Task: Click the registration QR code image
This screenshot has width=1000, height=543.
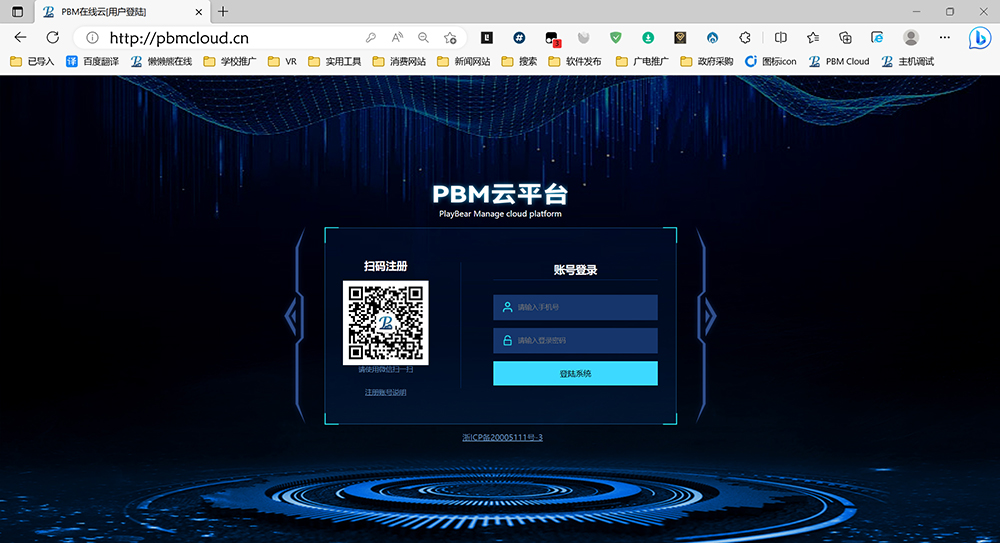Action: pyautogui.click(x=385, y=323)
